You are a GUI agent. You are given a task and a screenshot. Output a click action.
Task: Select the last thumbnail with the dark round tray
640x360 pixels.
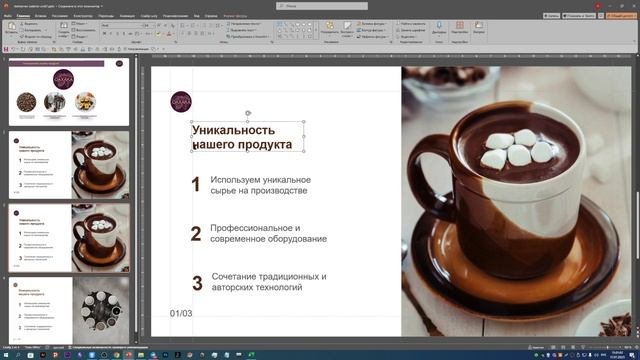[x=69, y=310]
